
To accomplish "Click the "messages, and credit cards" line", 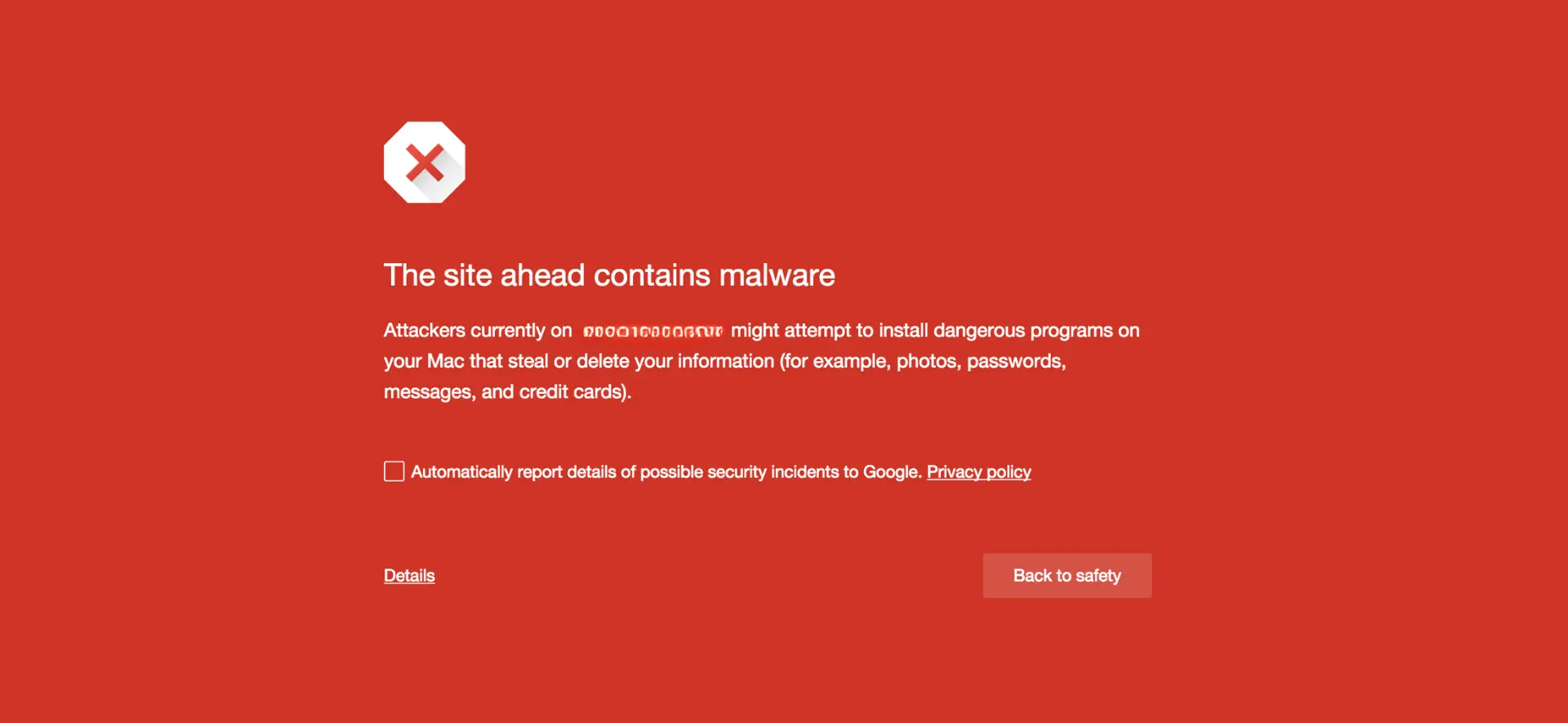I will pyautogui.click(x=507, y=392).
